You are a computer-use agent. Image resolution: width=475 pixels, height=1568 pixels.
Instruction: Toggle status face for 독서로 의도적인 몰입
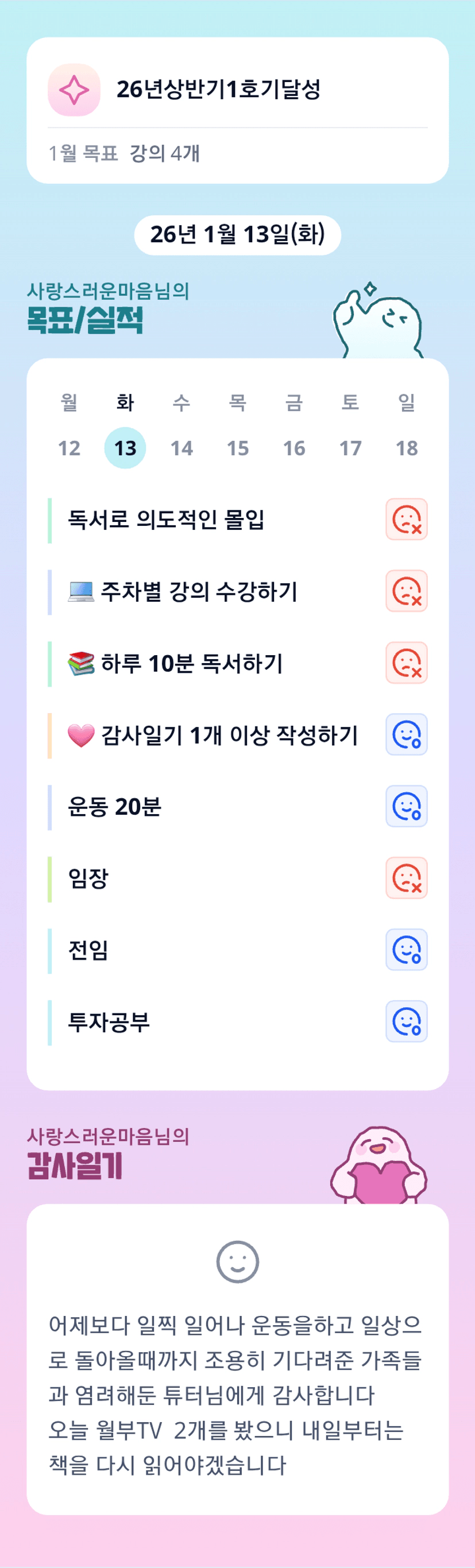pyautogui.click(x=406, y=519)
